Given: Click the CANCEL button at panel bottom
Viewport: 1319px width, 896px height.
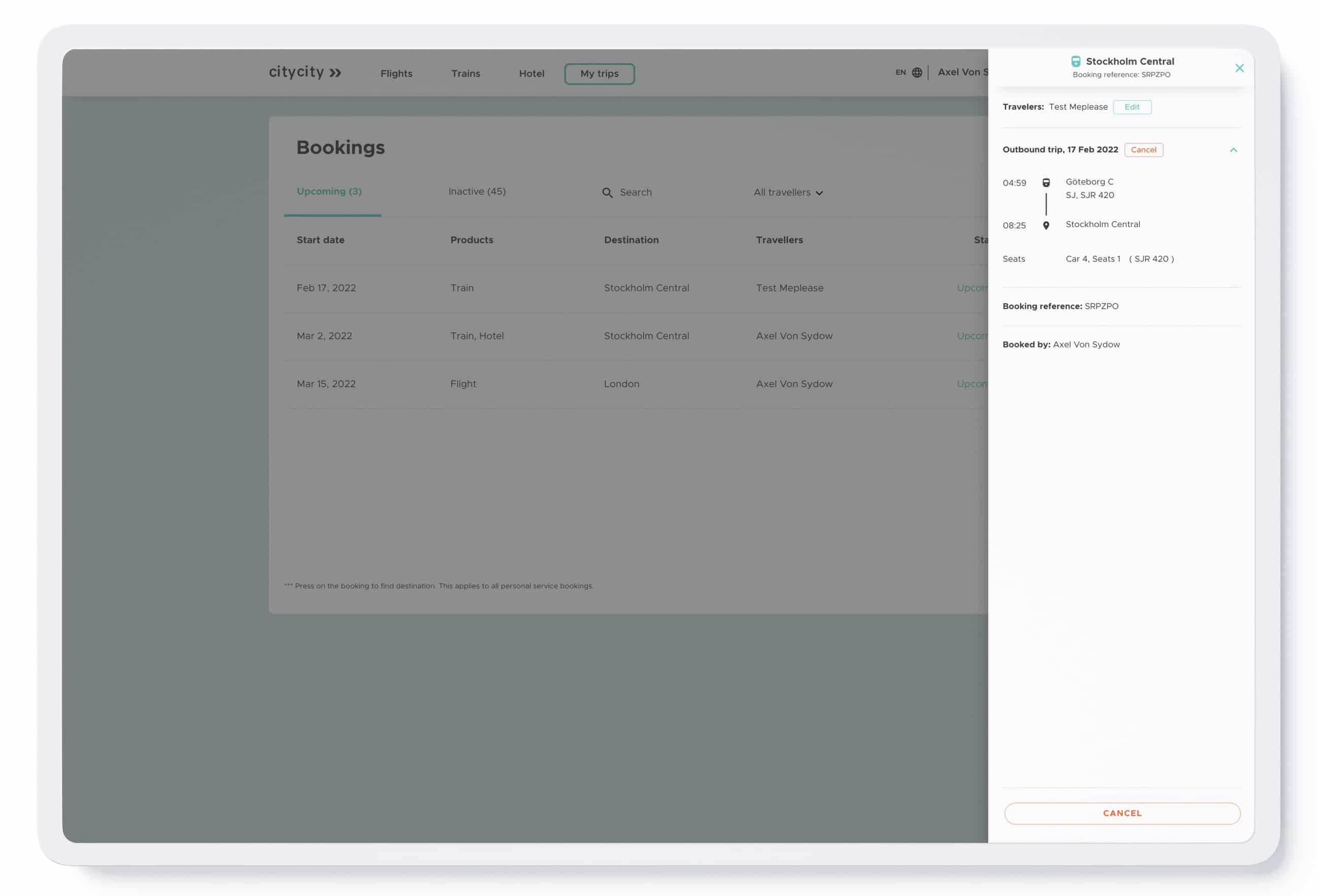Looking at the screenshot, I should [1122, 813].
